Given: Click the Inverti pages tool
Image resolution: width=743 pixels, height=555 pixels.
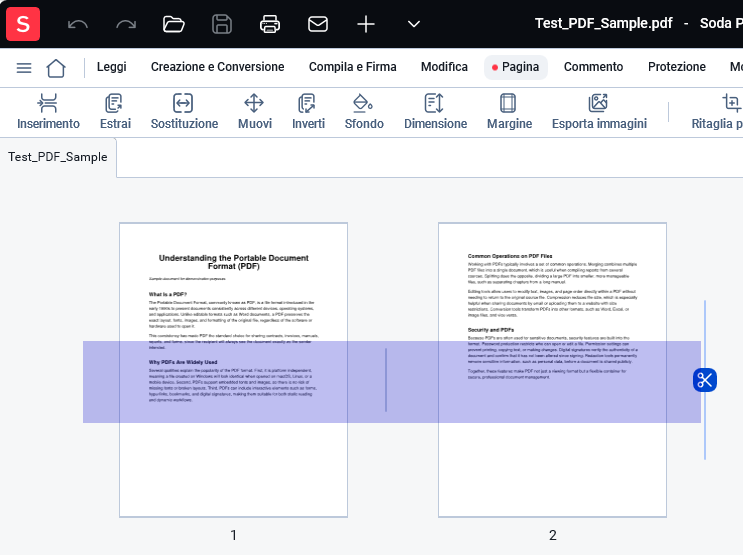Looking at the screenshot, I should click(308, 112).
